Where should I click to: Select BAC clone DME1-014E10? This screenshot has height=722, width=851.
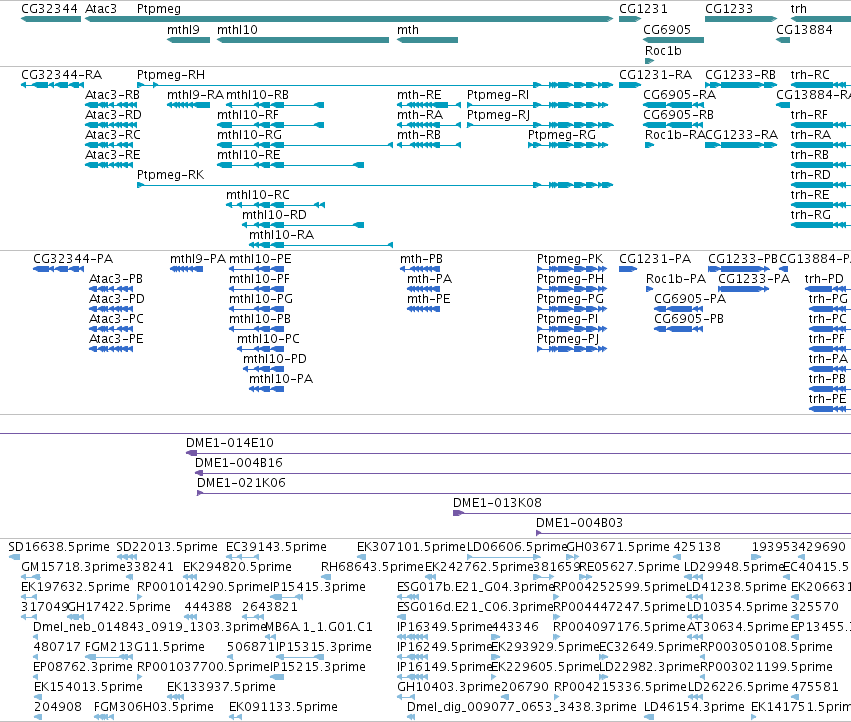tap(230, 442)
